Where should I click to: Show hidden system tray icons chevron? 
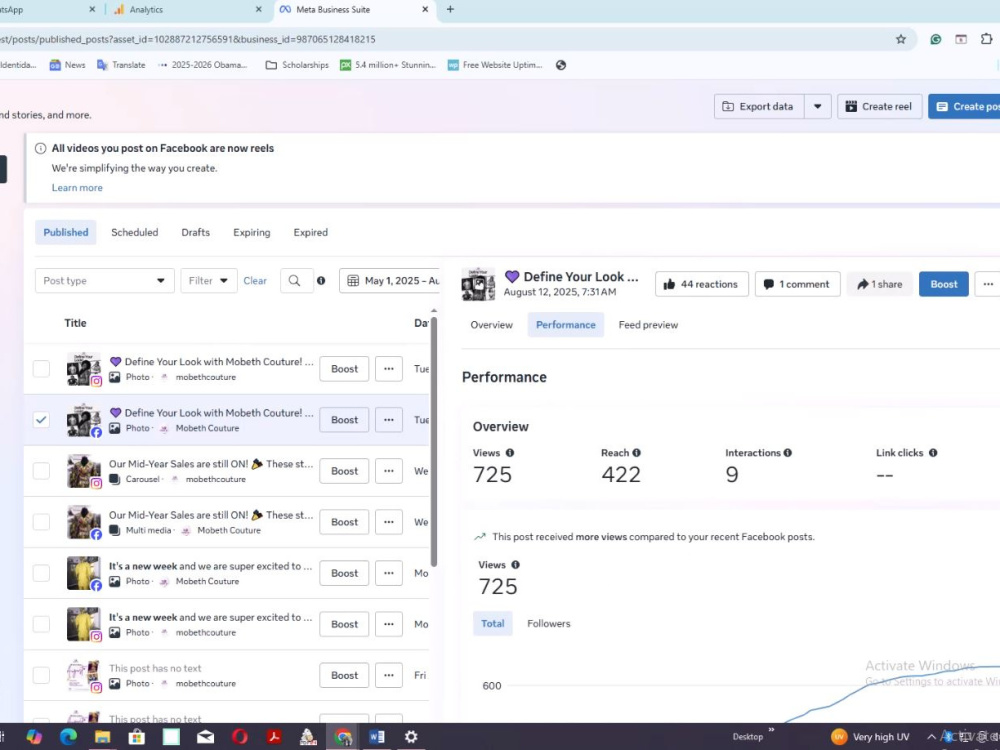point(931,737)
